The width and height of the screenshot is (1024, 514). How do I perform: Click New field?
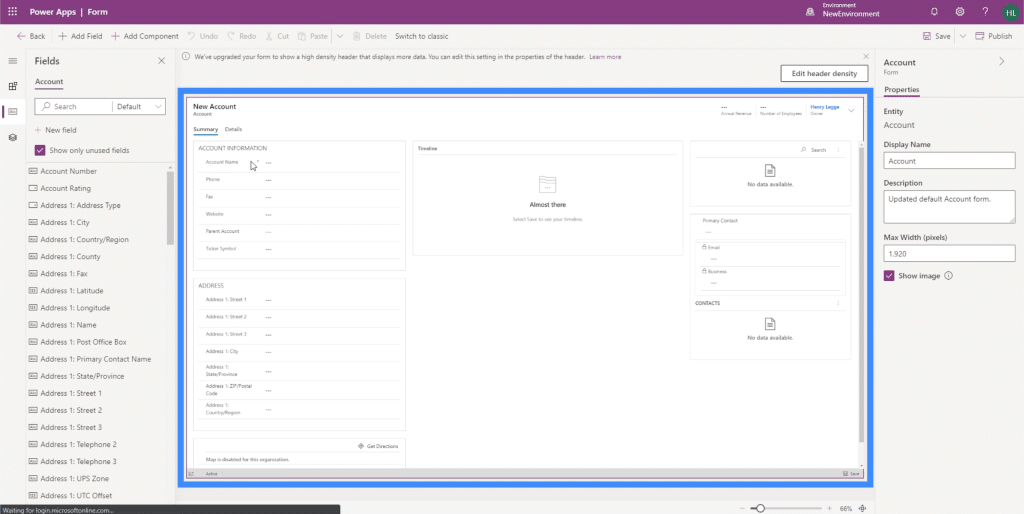tap(56, 130)
